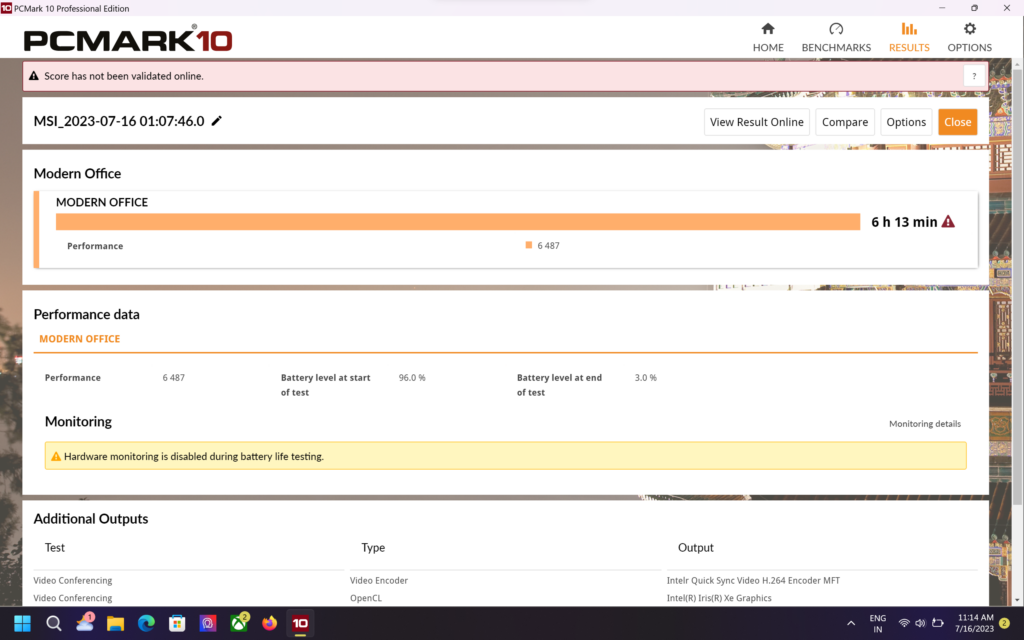Open Firefox from the taskbar
The image size is (1024, 640).
269,623
